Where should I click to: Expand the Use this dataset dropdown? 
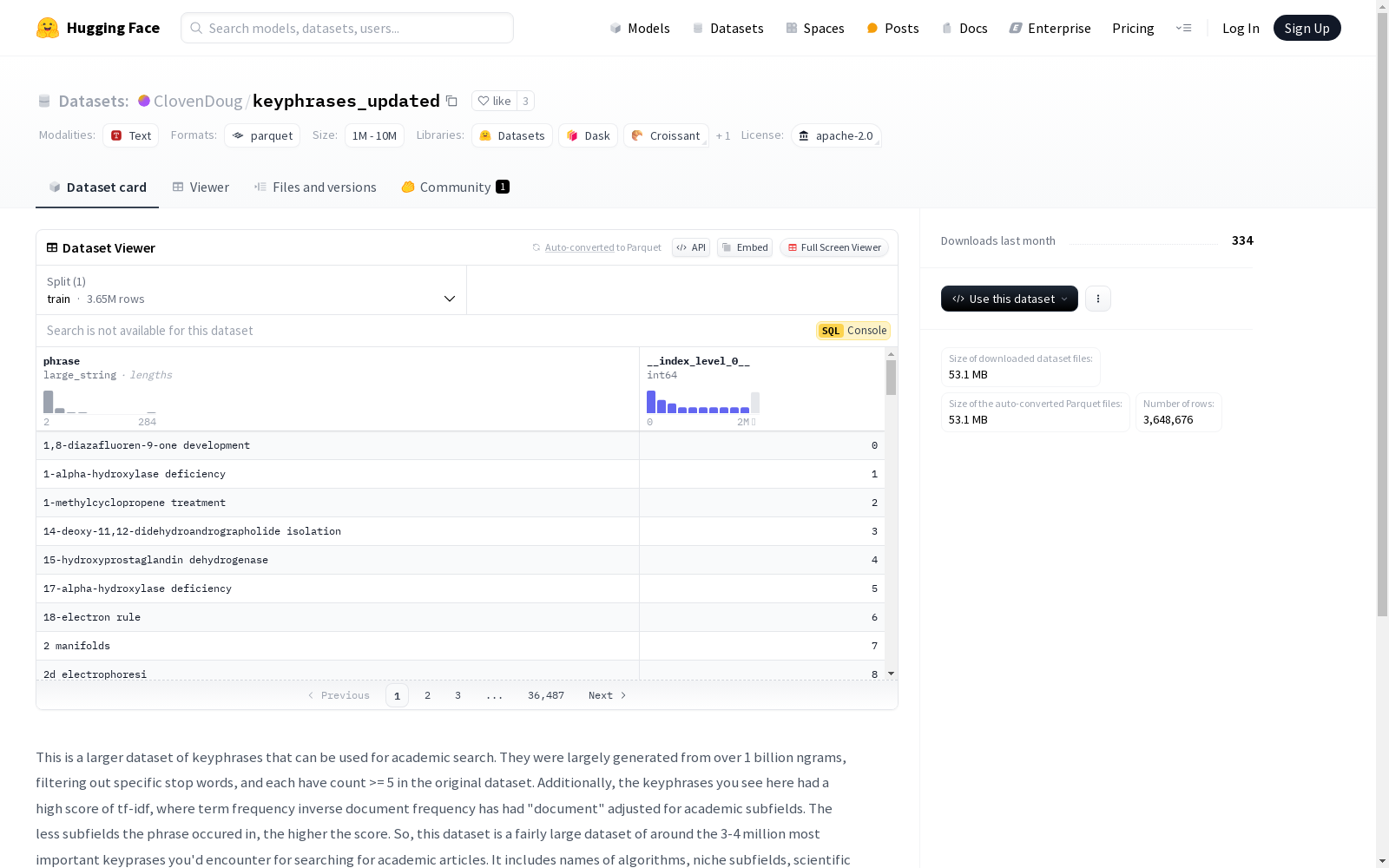click(x=1010, y=299)
